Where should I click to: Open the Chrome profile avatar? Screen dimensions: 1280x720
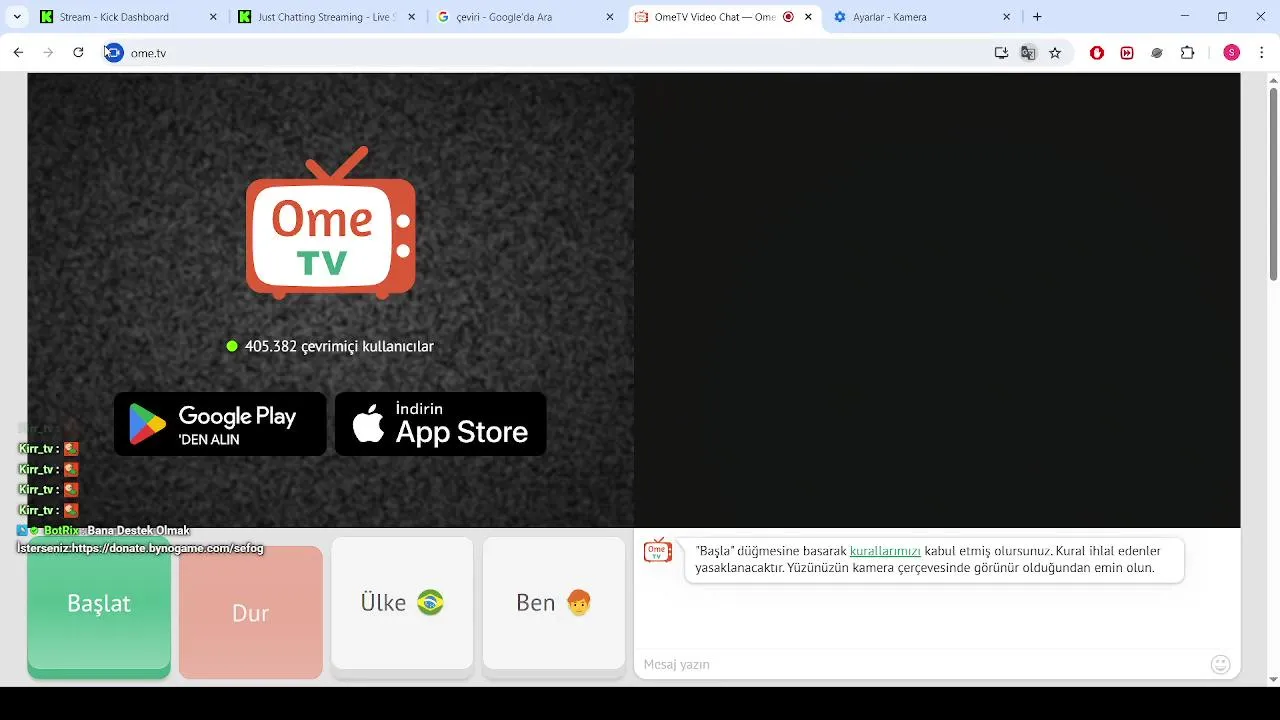pos(1231,53)
